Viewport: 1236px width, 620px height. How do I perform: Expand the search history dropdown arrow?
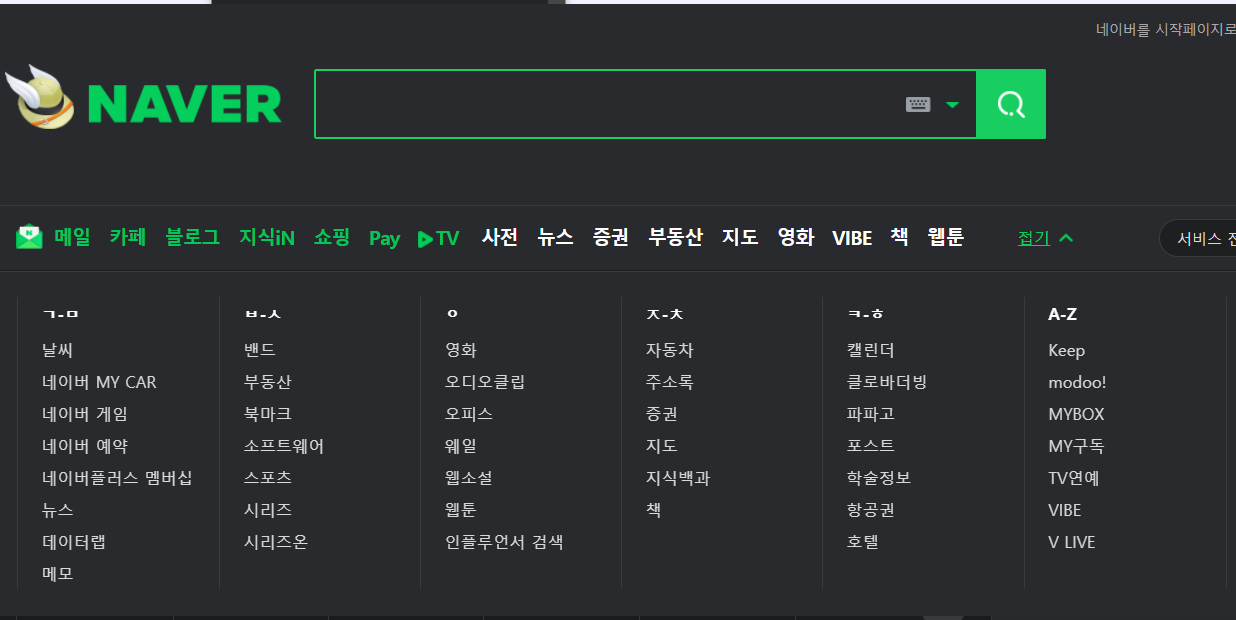pos(952,104)
